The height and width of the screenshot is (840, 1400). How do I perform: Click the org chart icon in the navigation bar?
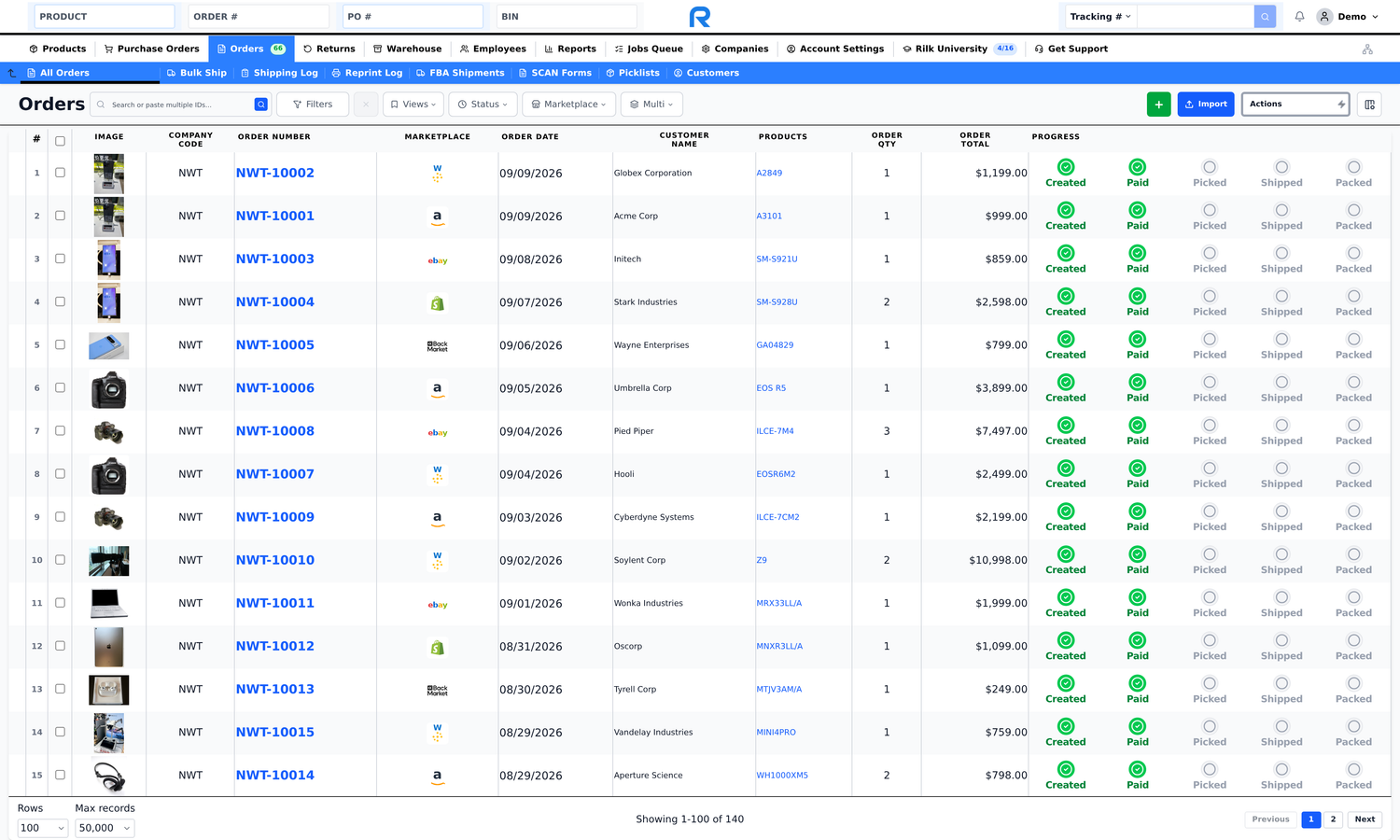(1367, 49)
